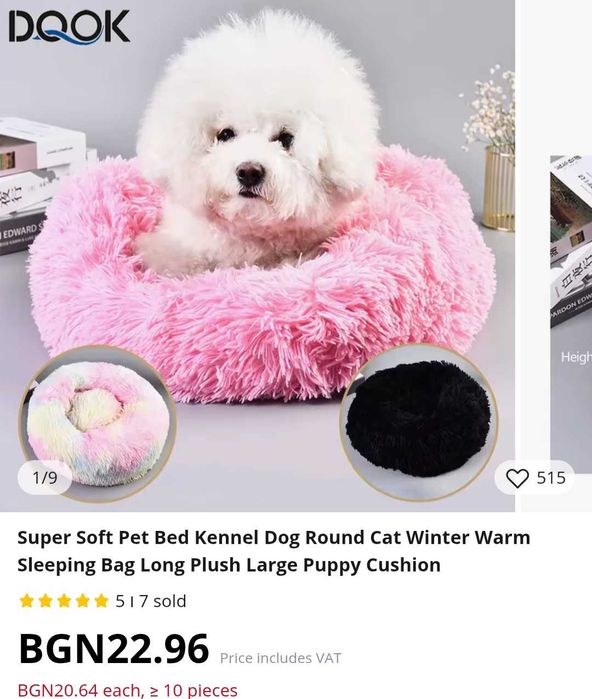Open the black pet bed thumbnail
This screenshot has height=699, width=592.
[419, 422]
